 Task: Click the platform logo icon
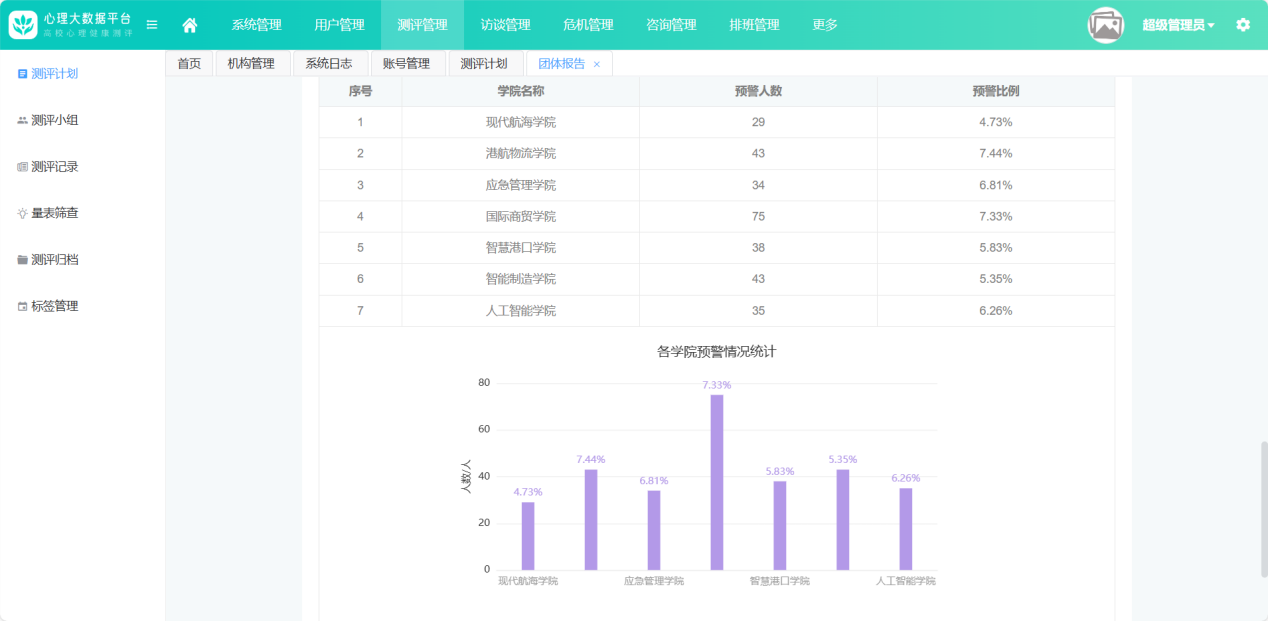coord(23,25)
